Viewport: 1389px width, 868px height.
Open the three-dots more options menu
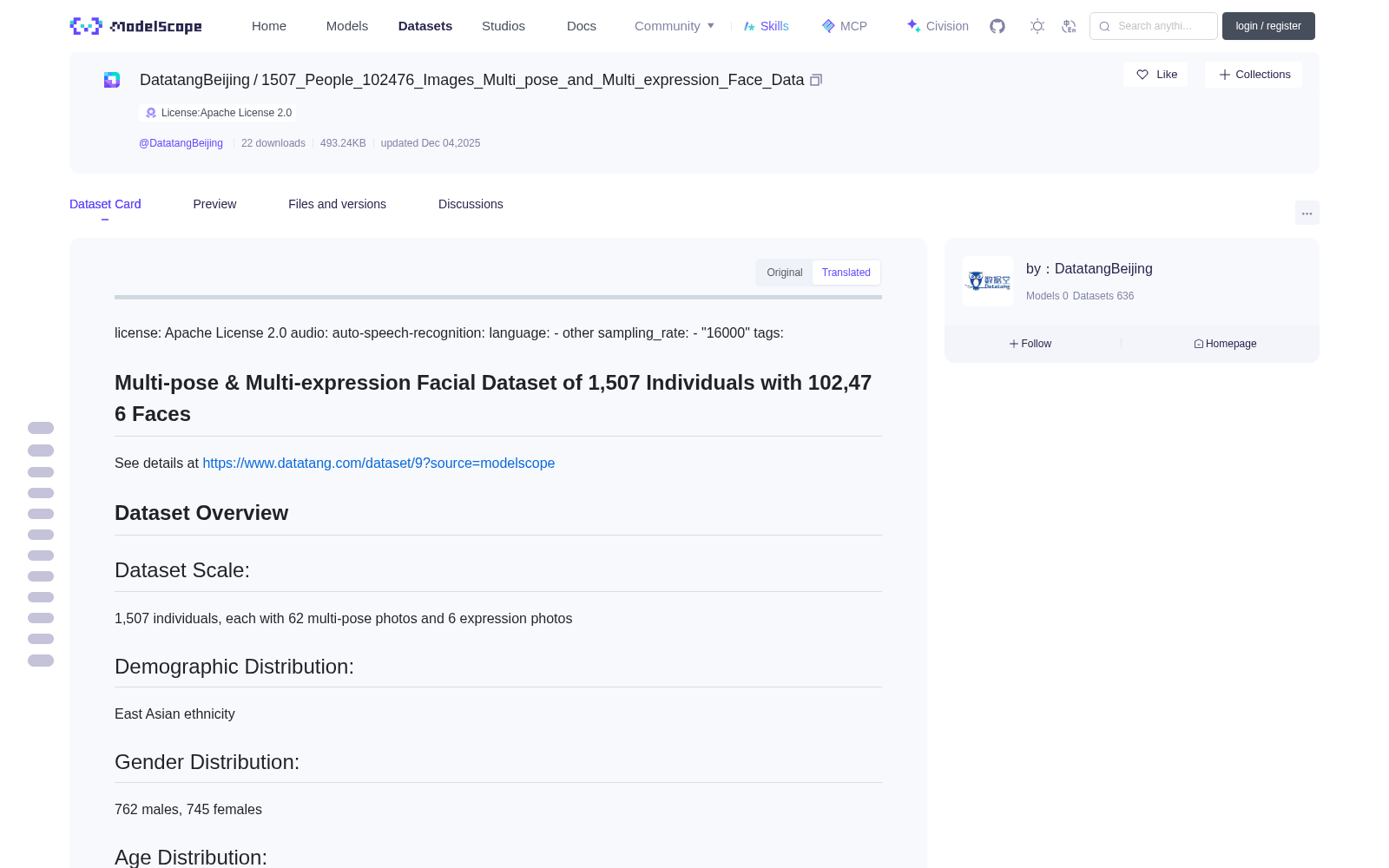click(x=1307, y=213)
